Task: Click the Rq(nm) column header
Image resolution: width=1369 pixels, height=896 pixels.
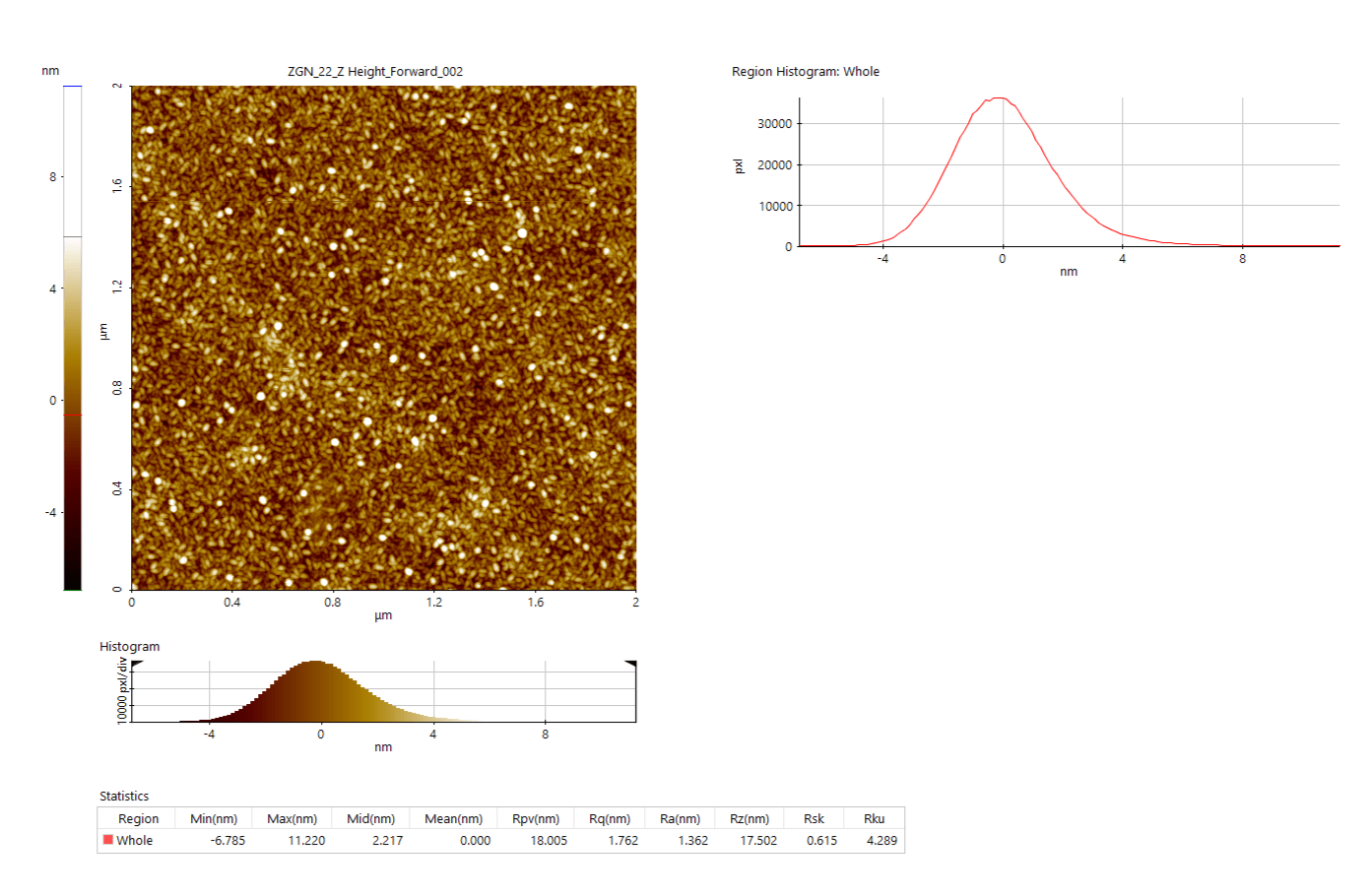Action: click(610, 818)
